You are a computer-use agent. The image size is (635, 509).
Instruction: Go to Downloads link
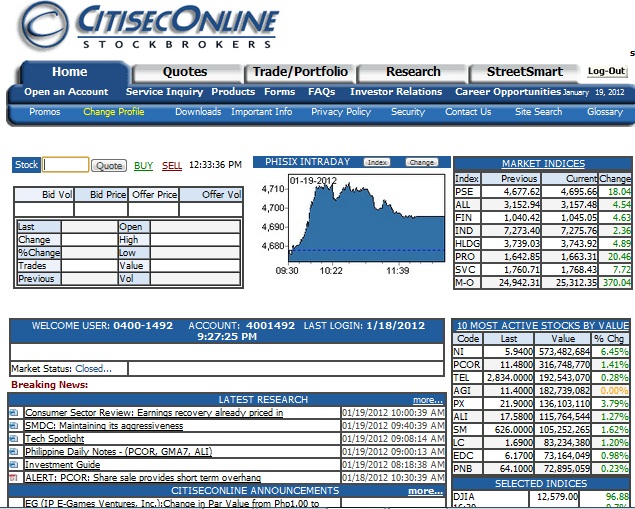(x=198, y=112)
